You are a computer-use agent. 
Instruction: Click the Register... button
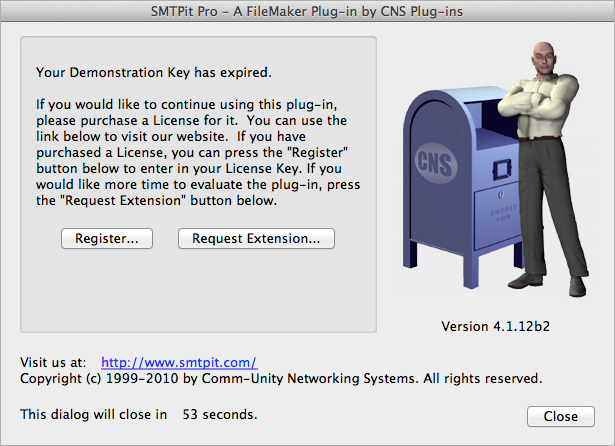107,238
